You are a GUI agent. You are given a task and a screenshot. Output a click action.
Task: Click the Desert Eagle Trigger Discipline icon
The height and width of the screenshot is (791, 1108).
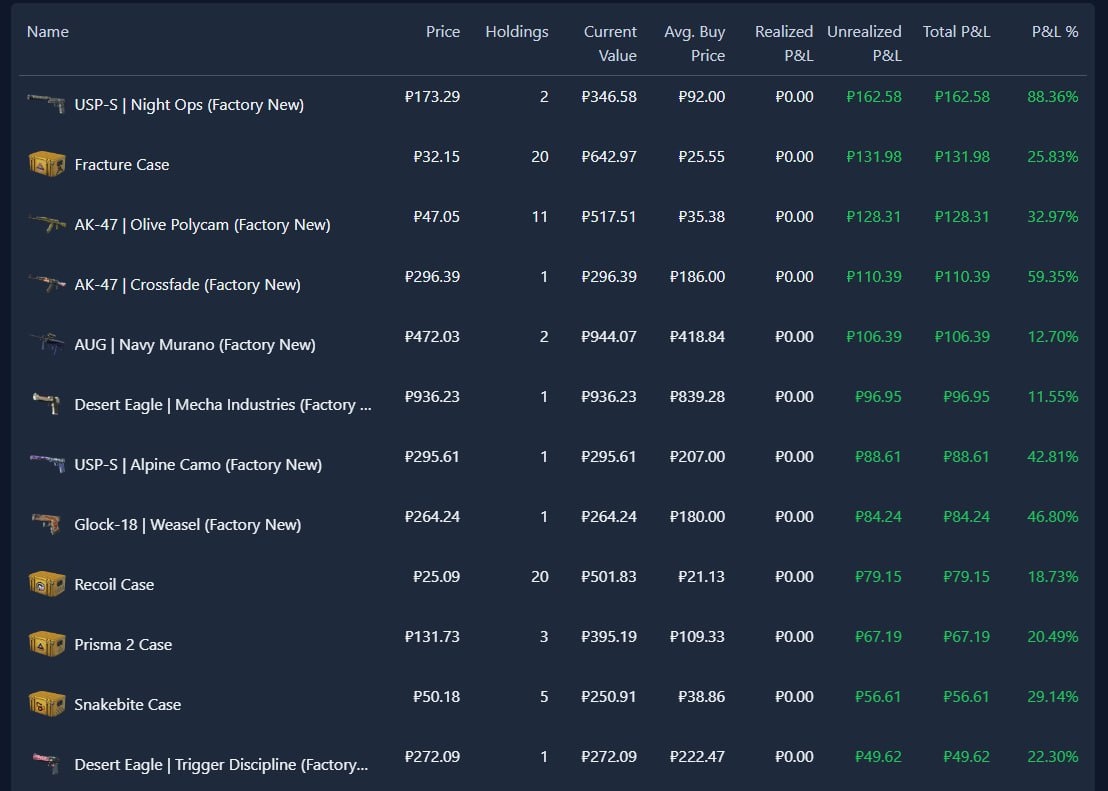[47, 764]
